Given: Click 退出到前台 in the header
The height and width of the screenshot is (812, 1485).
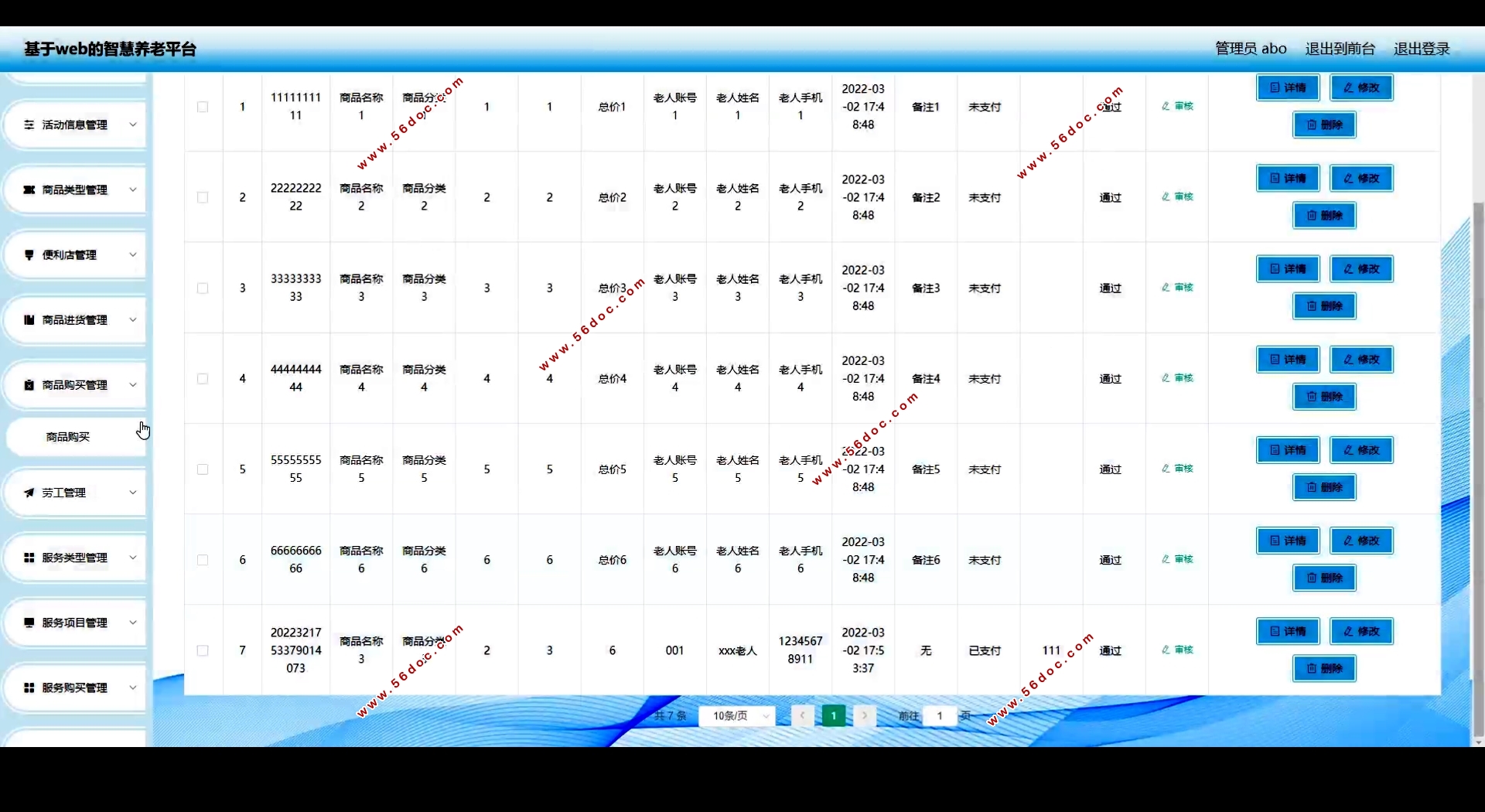Looking at the screenshot, I should [x=1340, y=49].
